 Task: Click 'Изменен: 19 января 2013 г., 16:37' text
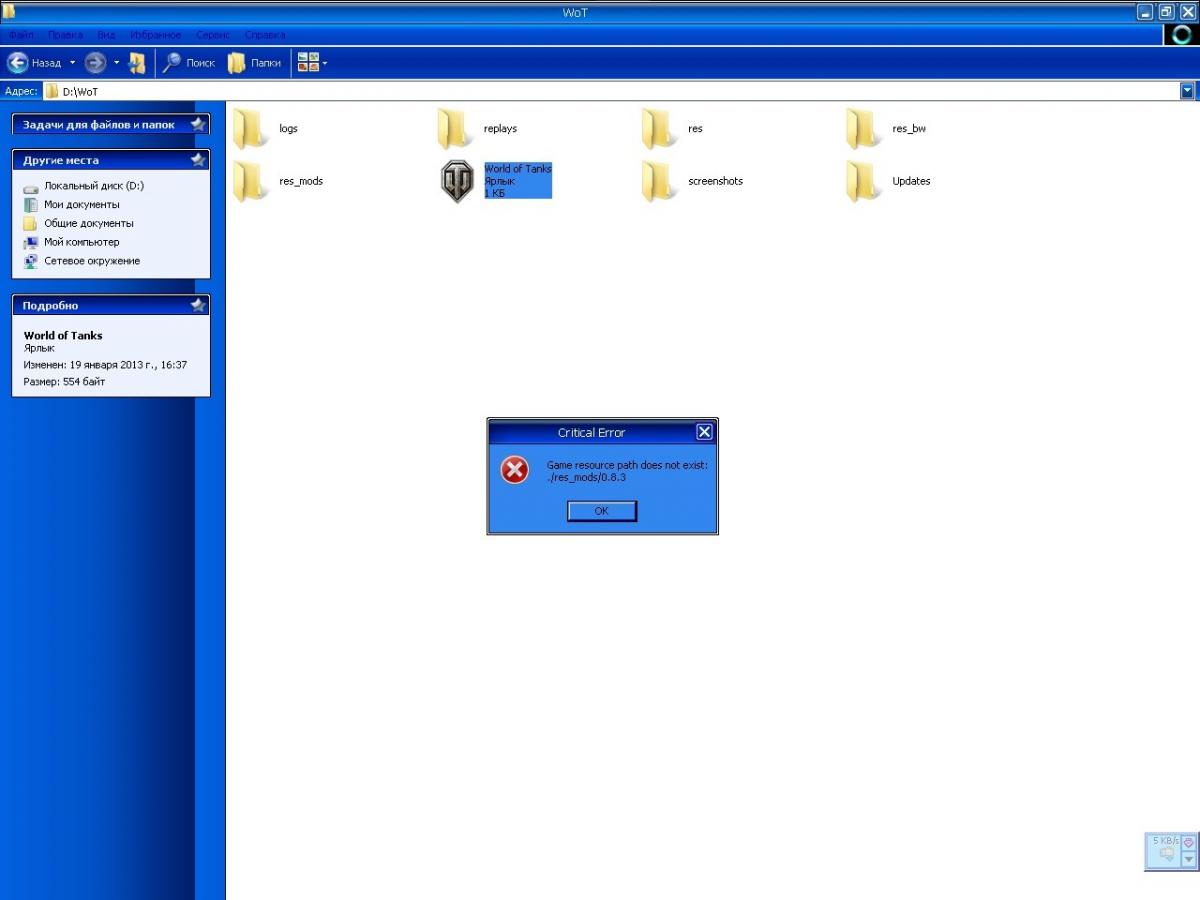pos(105,365)
